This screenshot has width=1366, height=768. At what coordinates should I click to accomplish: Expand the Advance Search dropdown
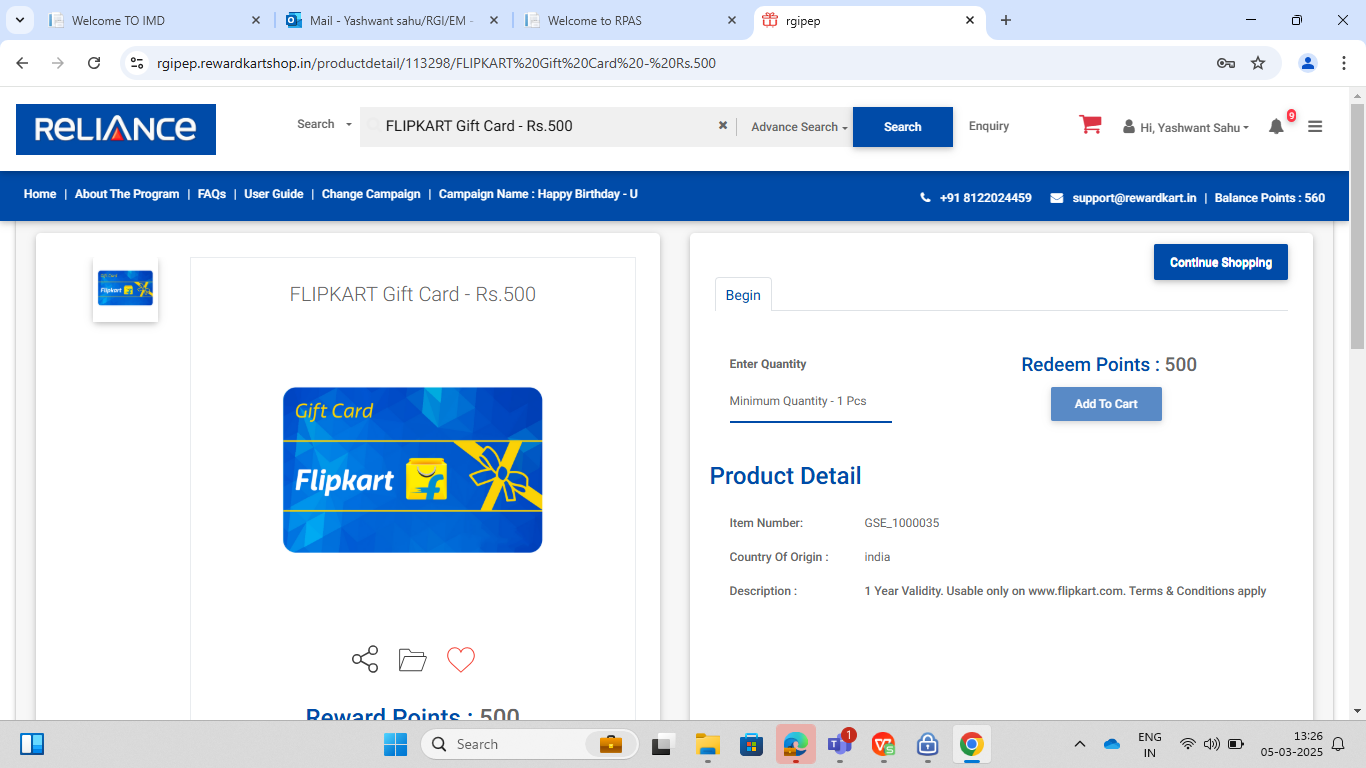[x=799, y=127]
